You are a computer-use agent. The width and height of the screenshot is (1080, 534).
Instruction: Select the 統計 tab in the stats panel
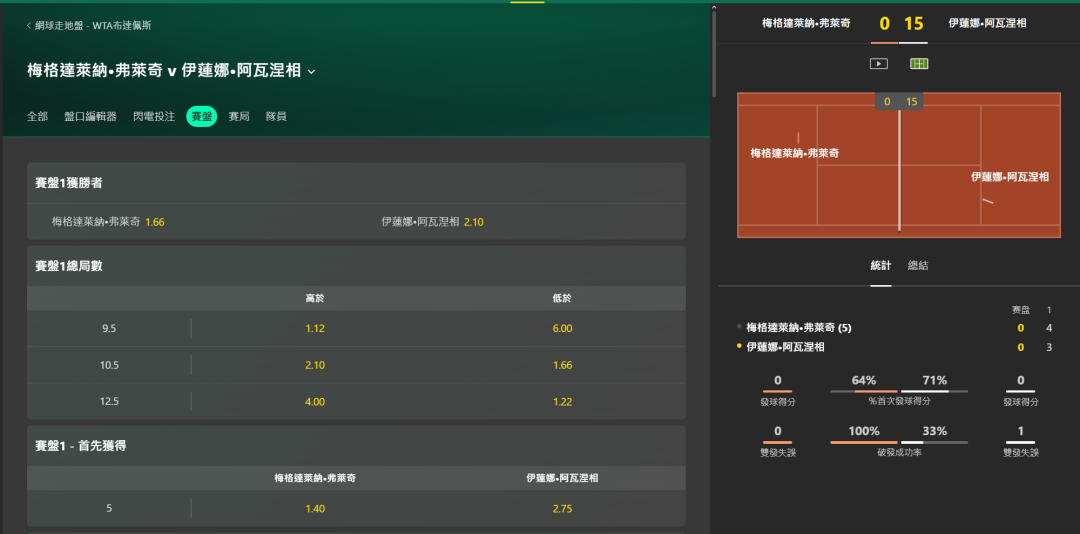[881, 265]
